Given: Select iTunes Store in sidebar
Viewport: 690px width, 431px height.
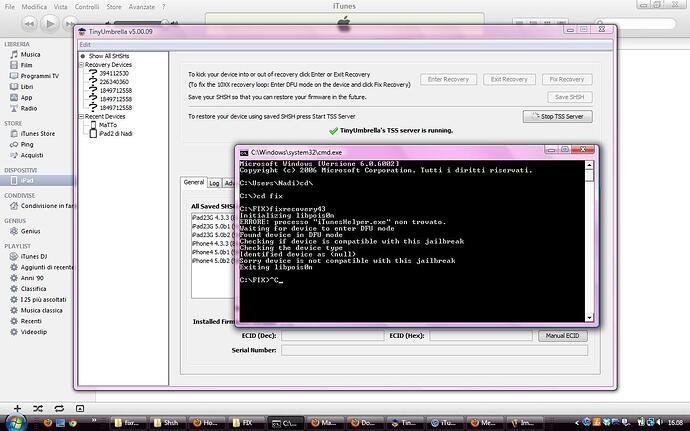Looking at the screenshot, I should [39, 133].
